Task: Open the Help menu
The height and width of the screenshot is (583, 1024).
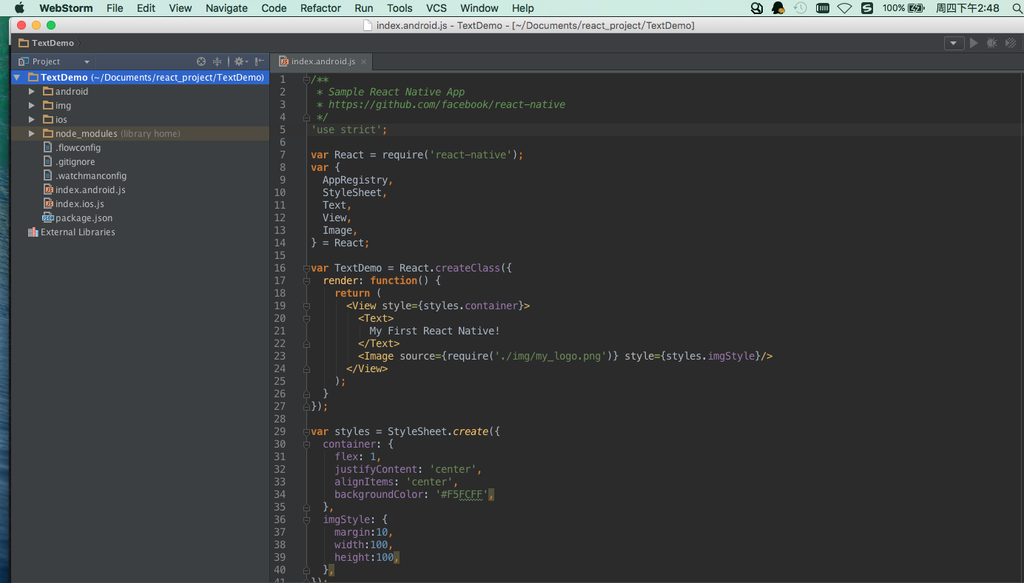Action: (x=522, y=8)
